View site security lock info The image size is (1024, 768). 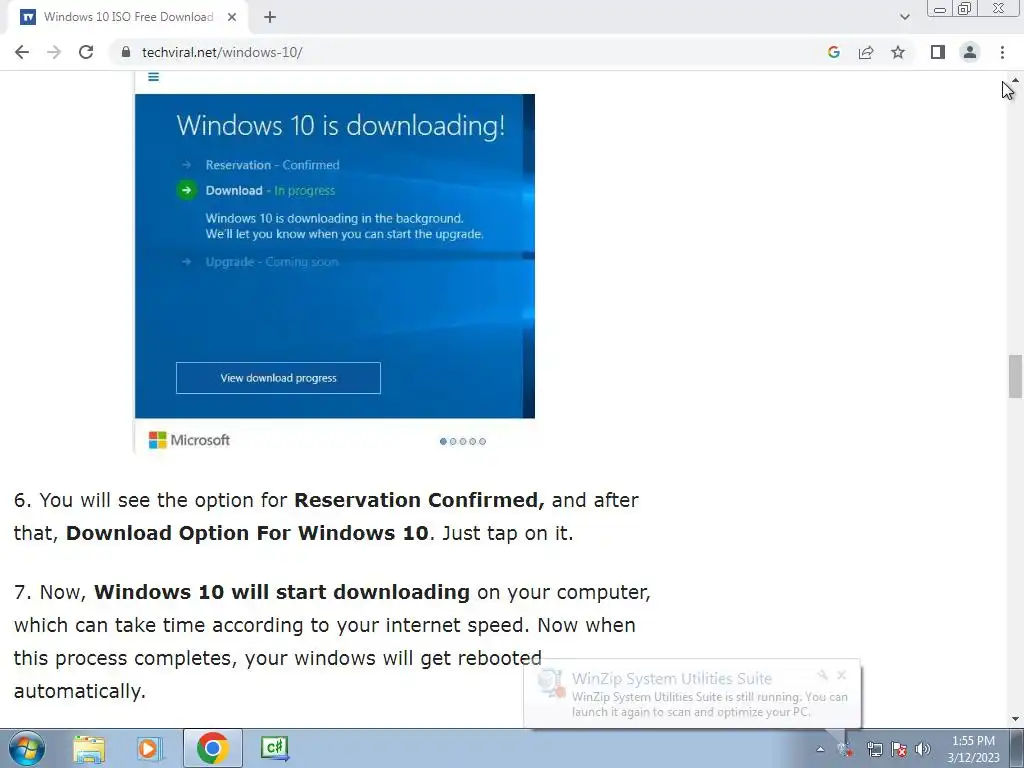click(x=126, y=52)
